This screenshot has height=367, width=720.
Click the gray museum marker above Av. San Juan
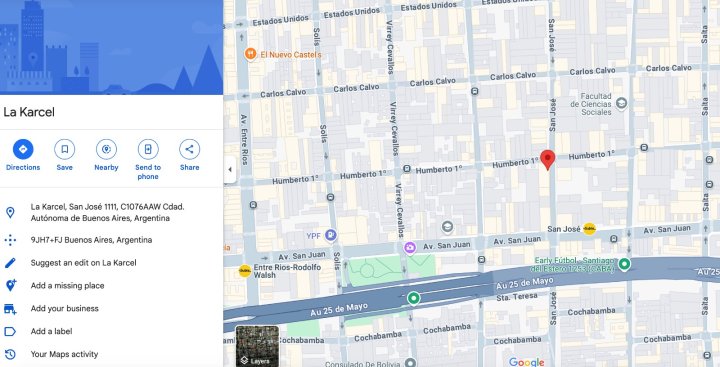pos(447,227)
